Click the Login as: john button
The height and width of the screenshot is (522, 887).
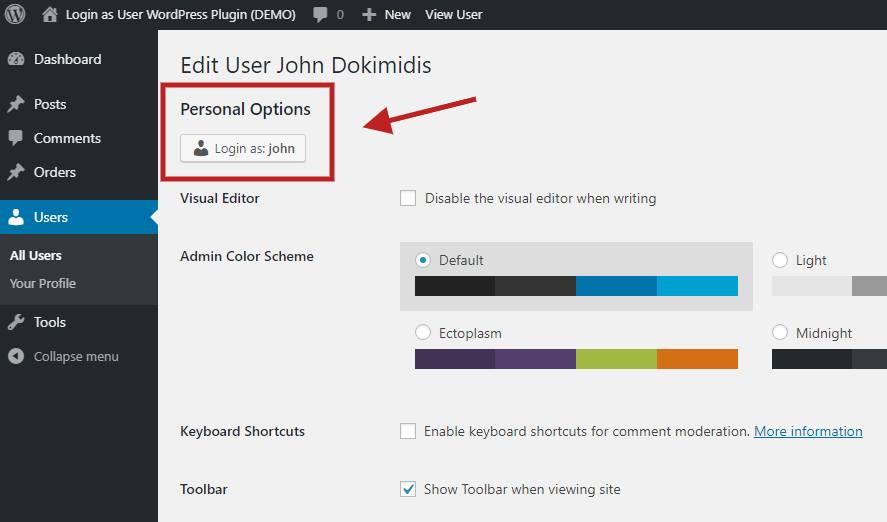coord(243,148)
